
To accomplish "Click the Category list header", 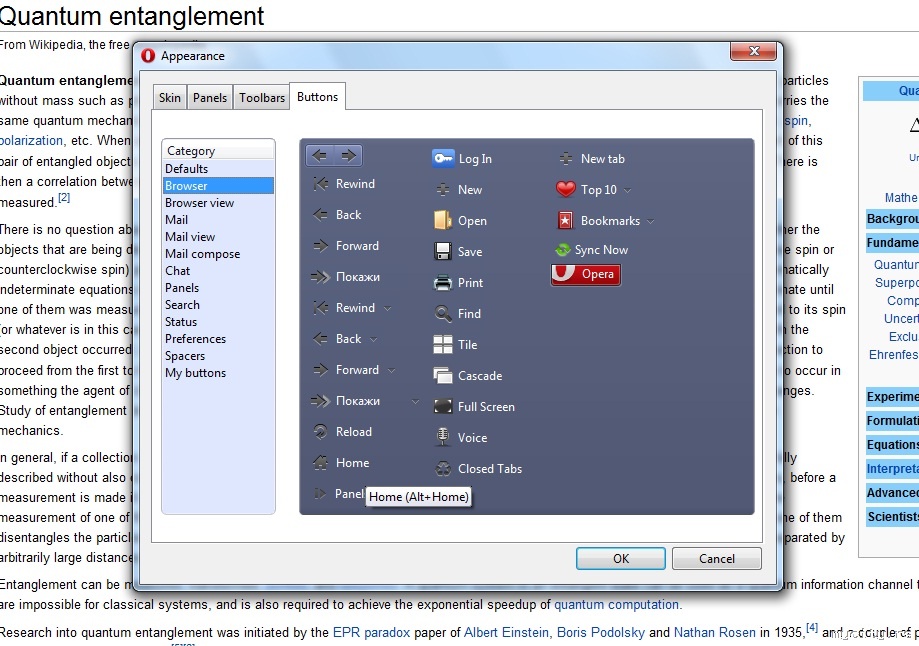I will (218, 151).
